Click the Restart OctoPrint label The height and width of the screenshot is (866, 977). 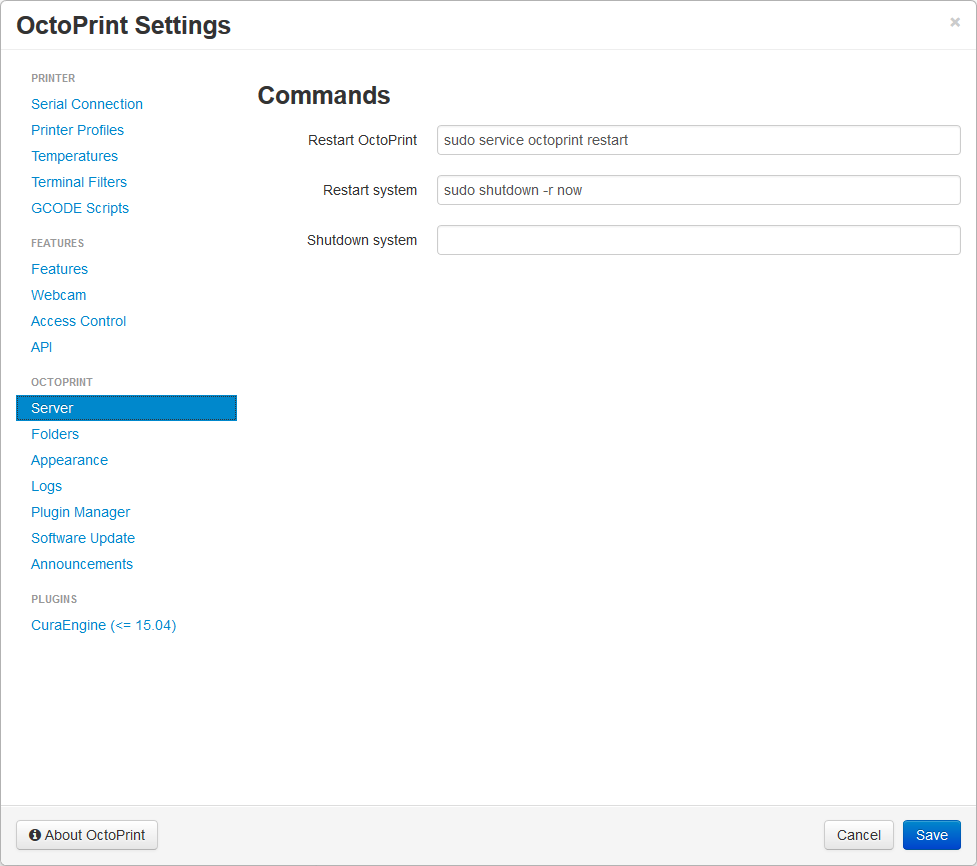pyautogui.click(x=363, y=140)
